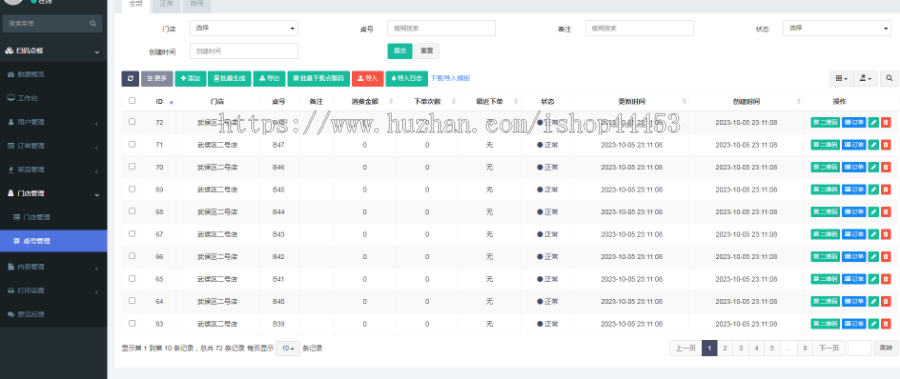Open the export type dropdown in toolbar
This screenshot has height=379, width=900.
[x=866, y=79]
